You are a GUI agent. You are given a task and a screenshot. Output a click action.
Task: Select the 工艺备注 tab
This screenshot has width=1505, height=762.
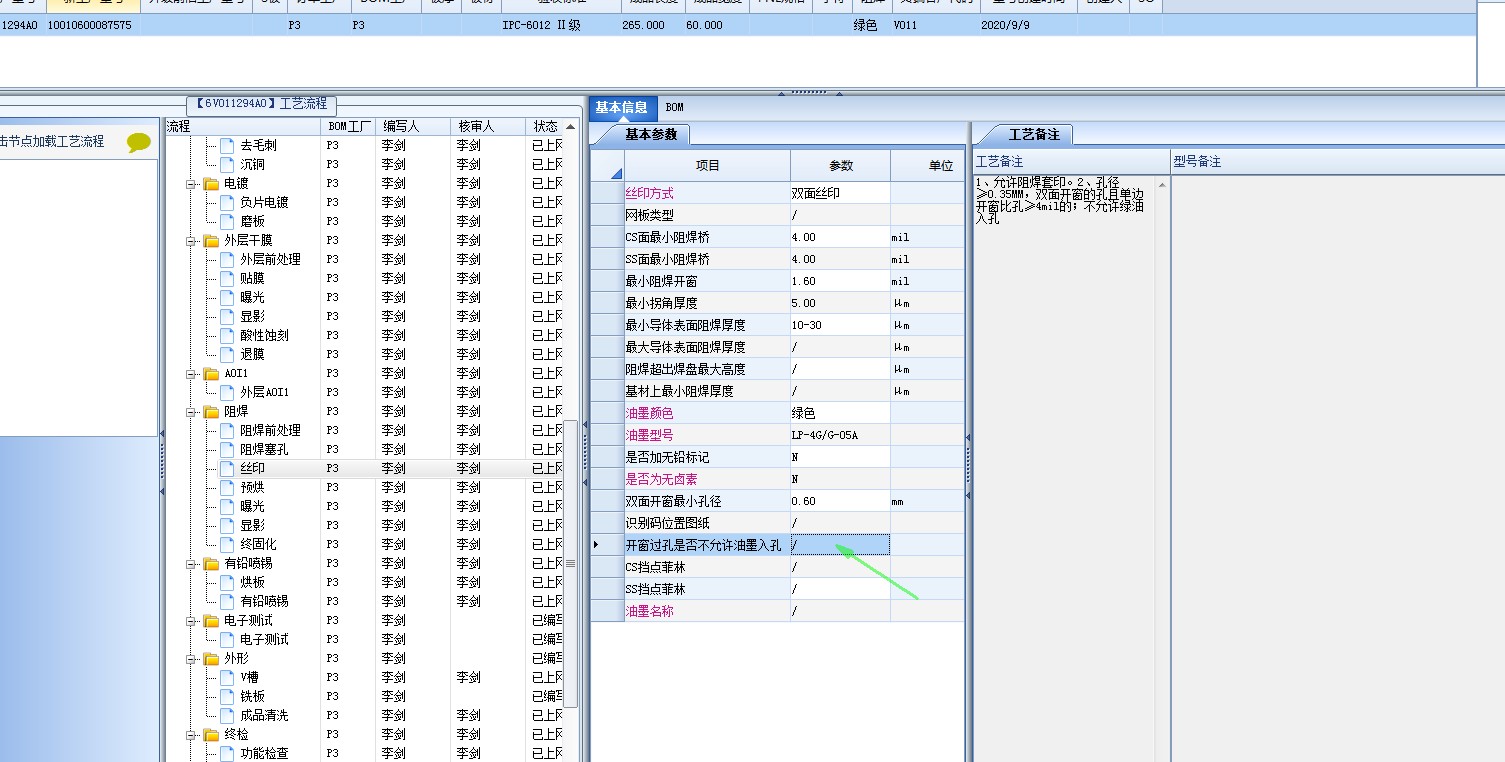point(1033,134)
